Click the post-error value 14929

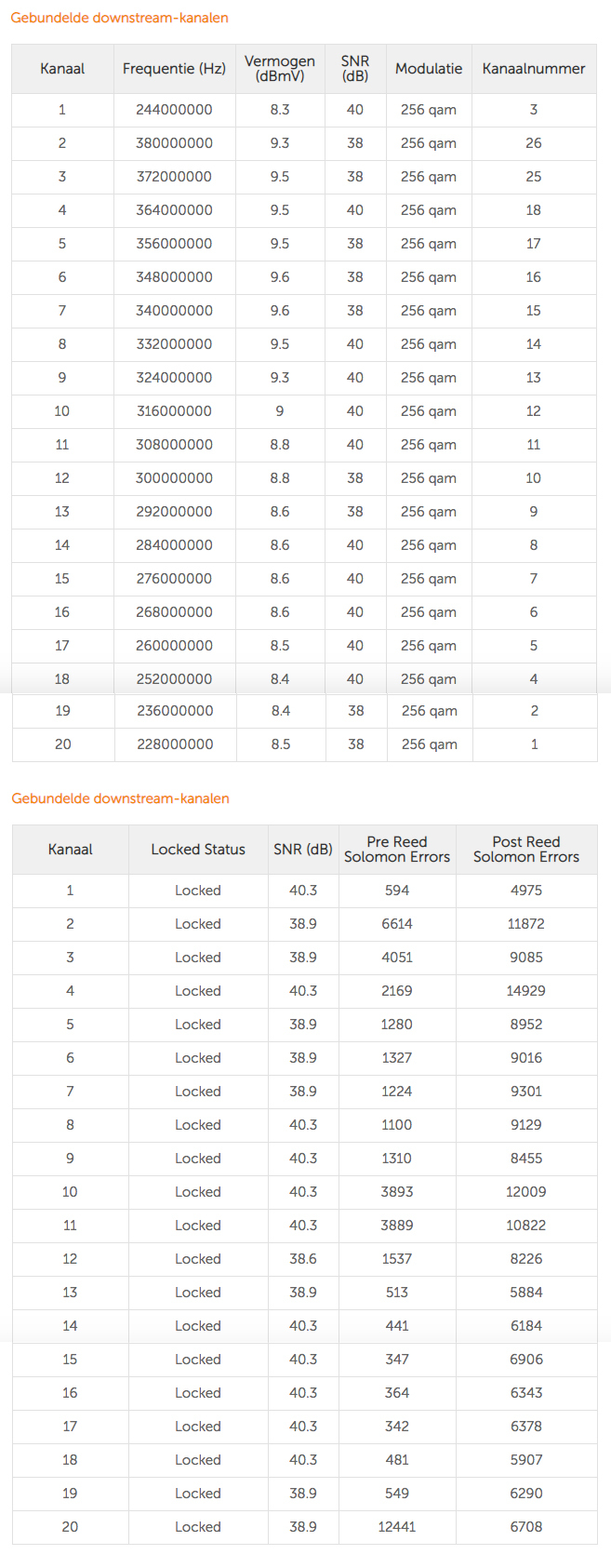pos(526,991)
